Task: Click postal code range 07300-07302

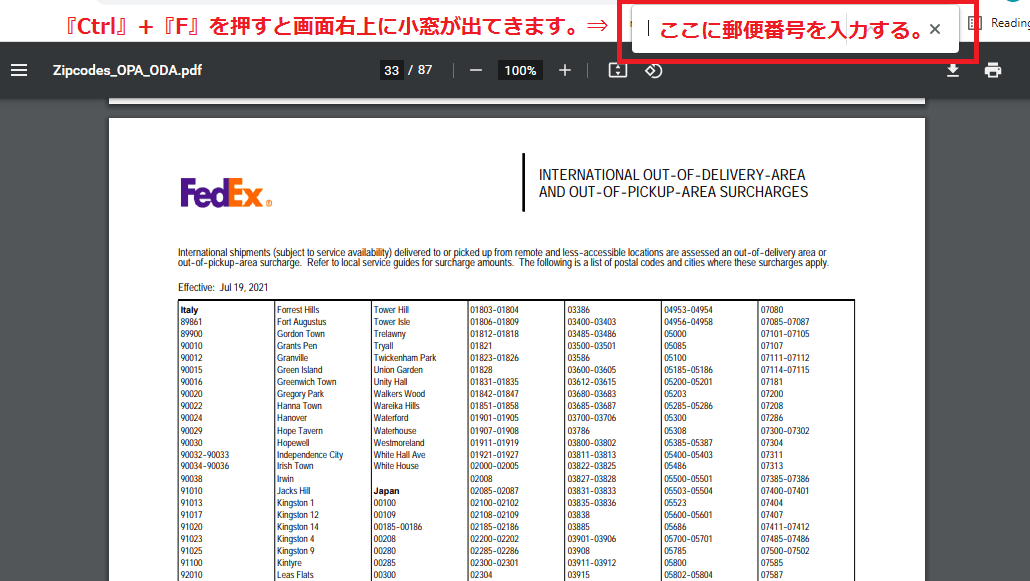Action: pyautogui.click(x=785, y=431)
